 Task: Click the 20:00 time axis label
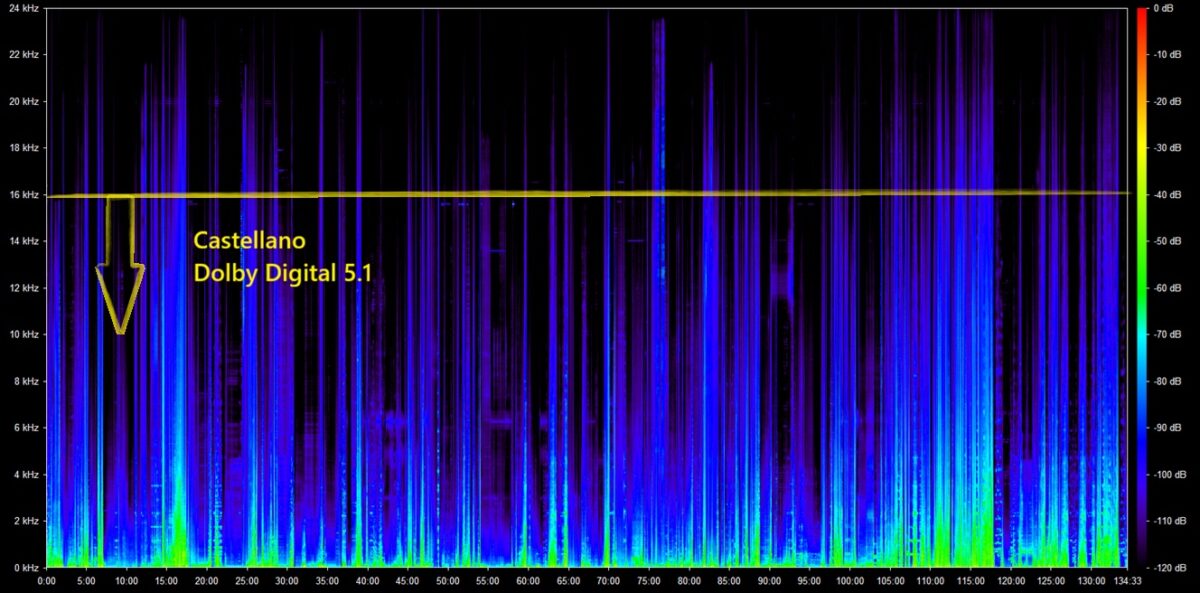pyautogui.click(x=206, y=581)
